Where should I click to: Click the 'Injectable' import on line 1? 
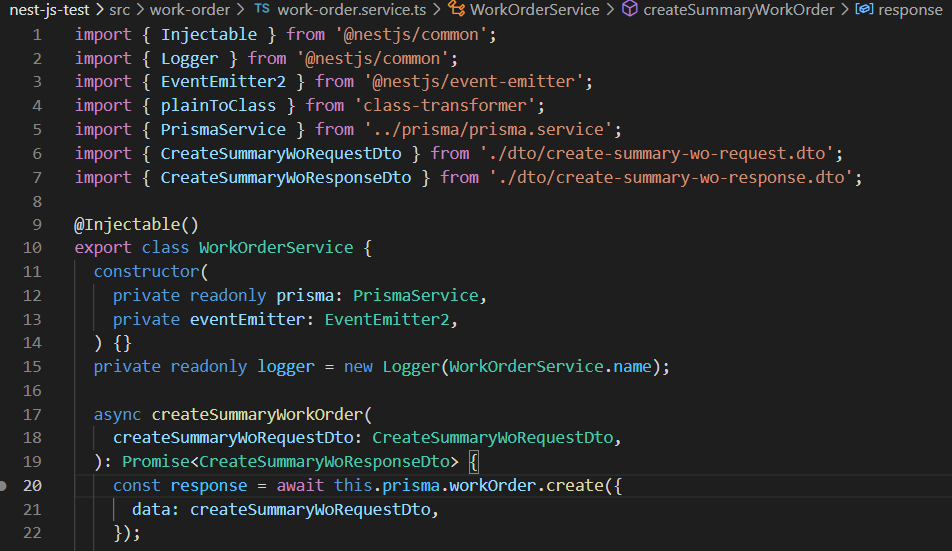coord(209,35)
